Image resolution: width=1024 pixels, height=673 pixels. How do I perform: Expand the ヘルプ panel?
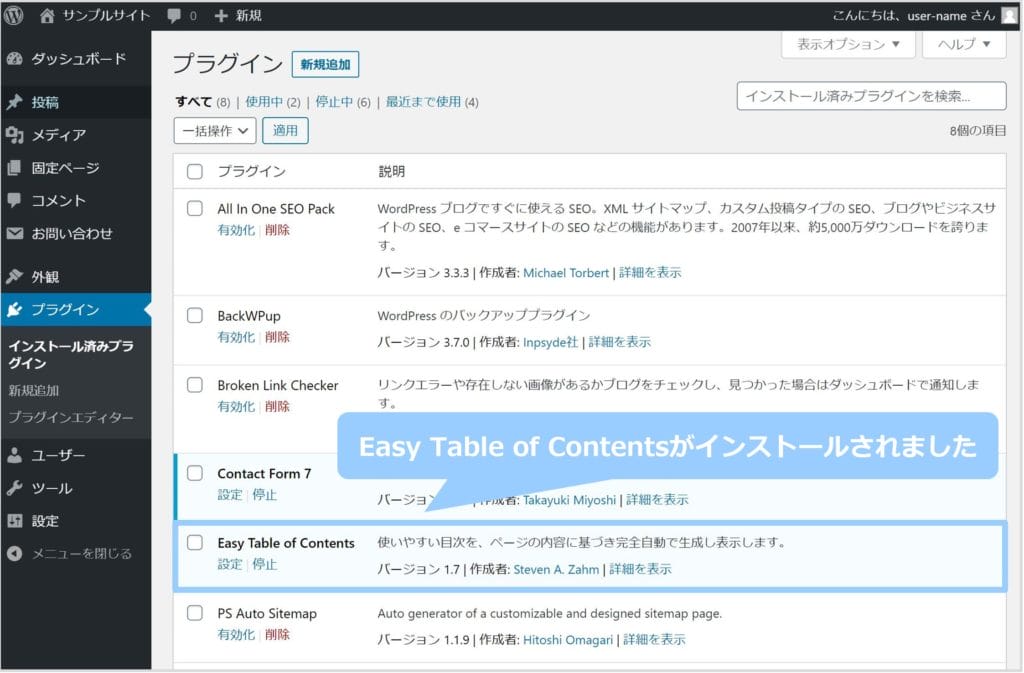click(964, 44)
